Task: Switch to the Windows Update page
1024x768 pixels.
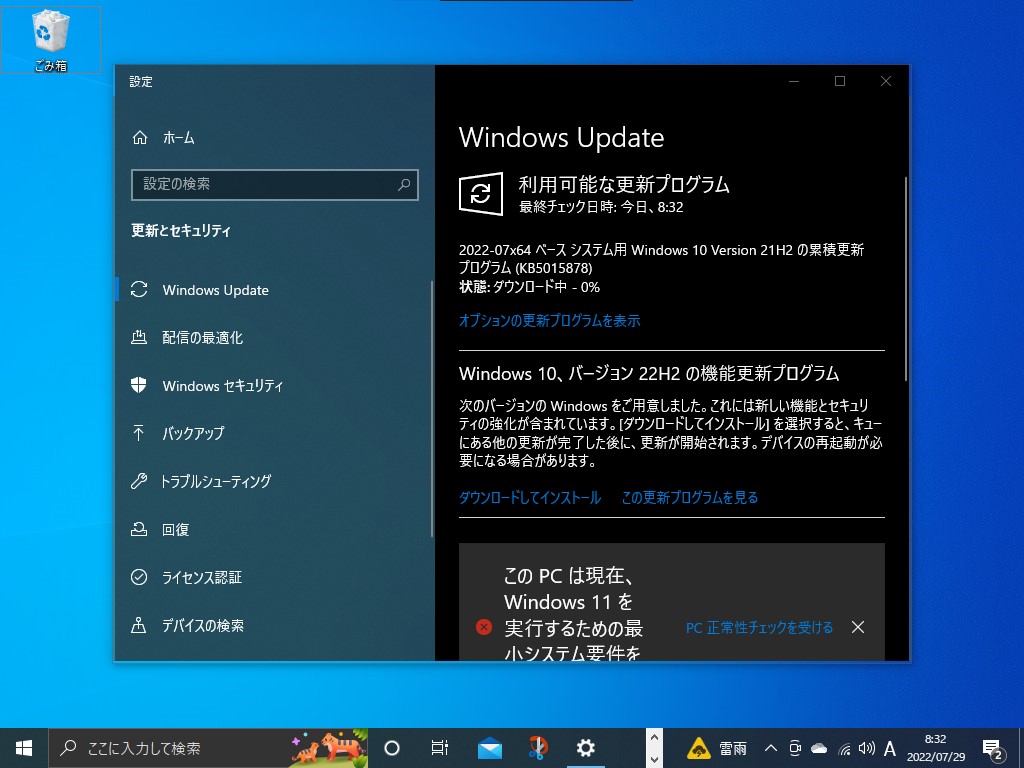Action: (x=215, y=289)
